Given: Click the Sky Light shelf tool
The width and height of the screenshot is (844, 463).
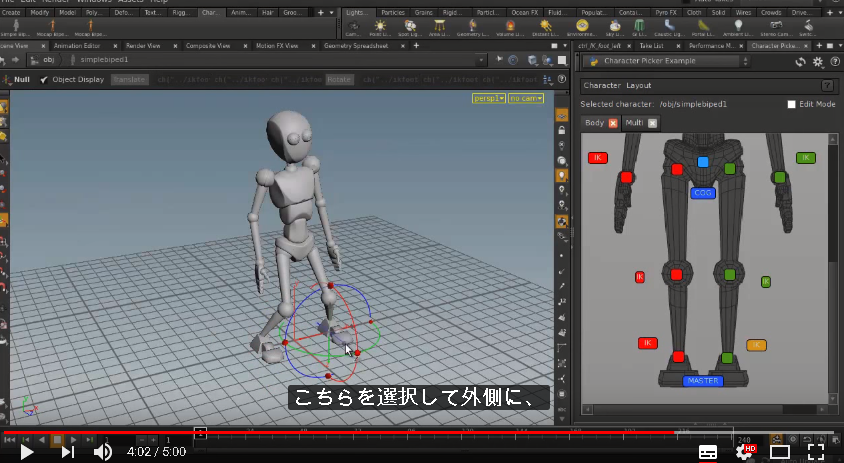Looking at the screenshot, I should pos(614,28).
